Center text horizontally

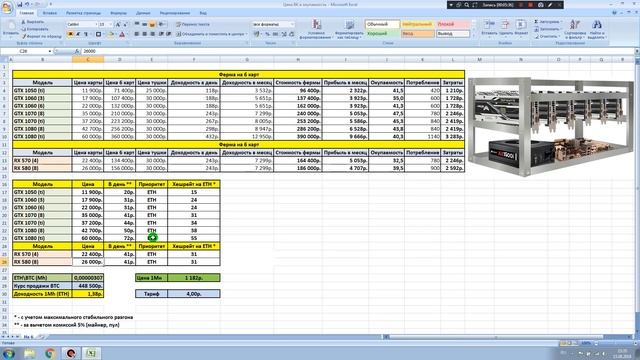[x=144, y=34]
